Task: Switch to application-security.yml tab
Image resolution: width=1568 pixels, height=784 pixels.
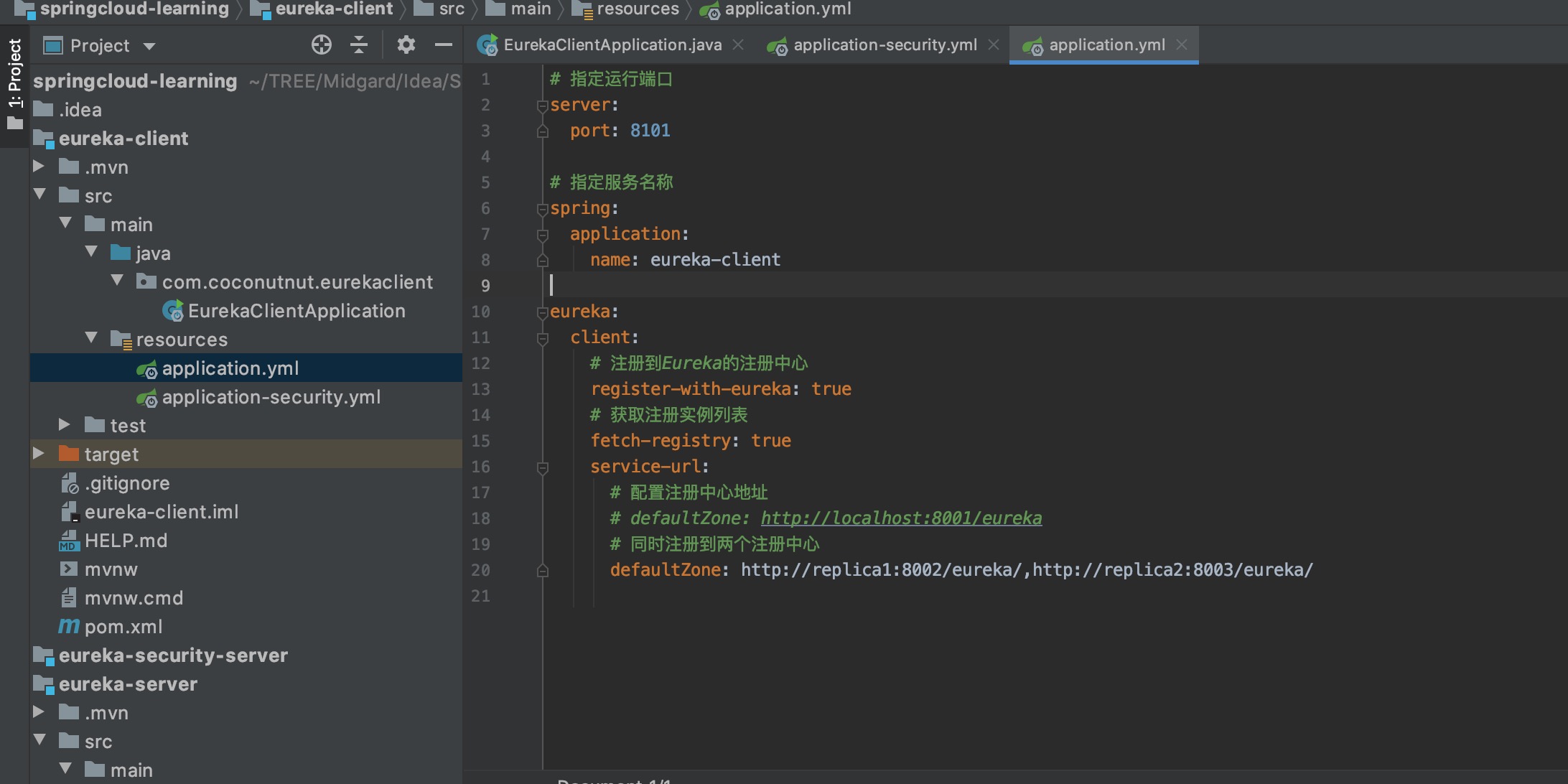Action: coord(885,45)
